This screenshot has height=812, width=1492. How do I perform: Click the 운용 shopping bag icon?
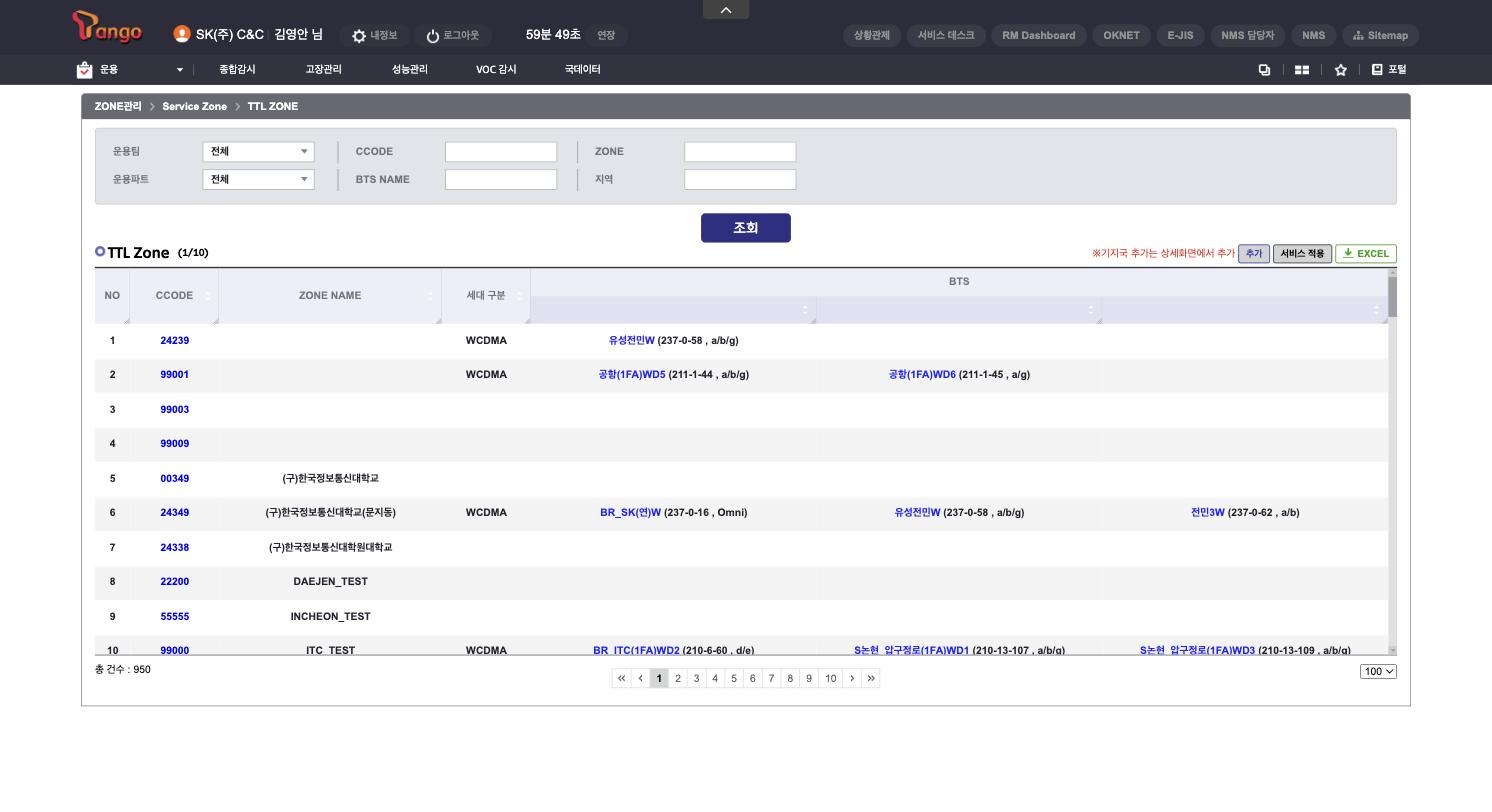[x=84, y=70]
